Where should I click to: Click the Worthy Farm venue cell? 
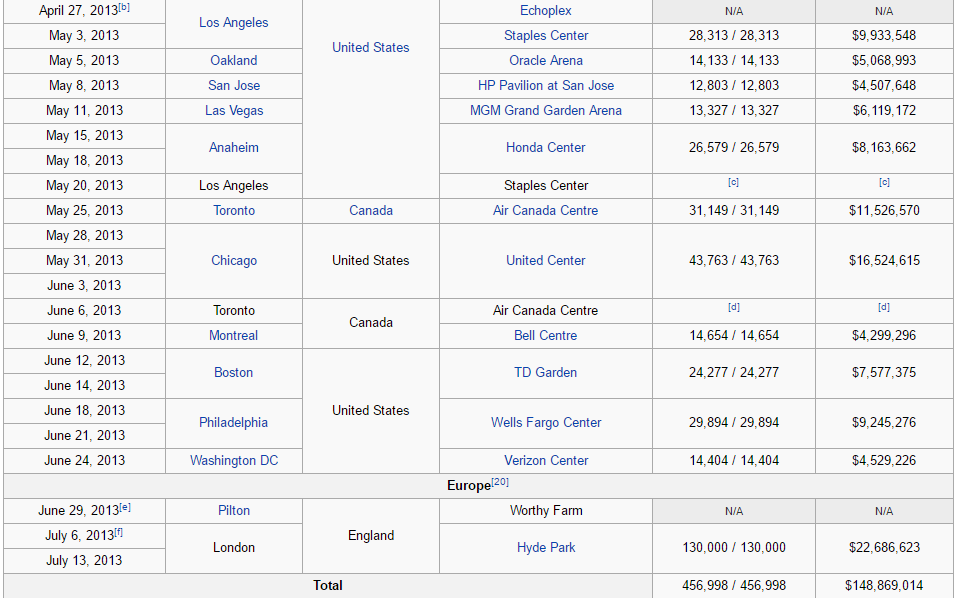(546, 510)
